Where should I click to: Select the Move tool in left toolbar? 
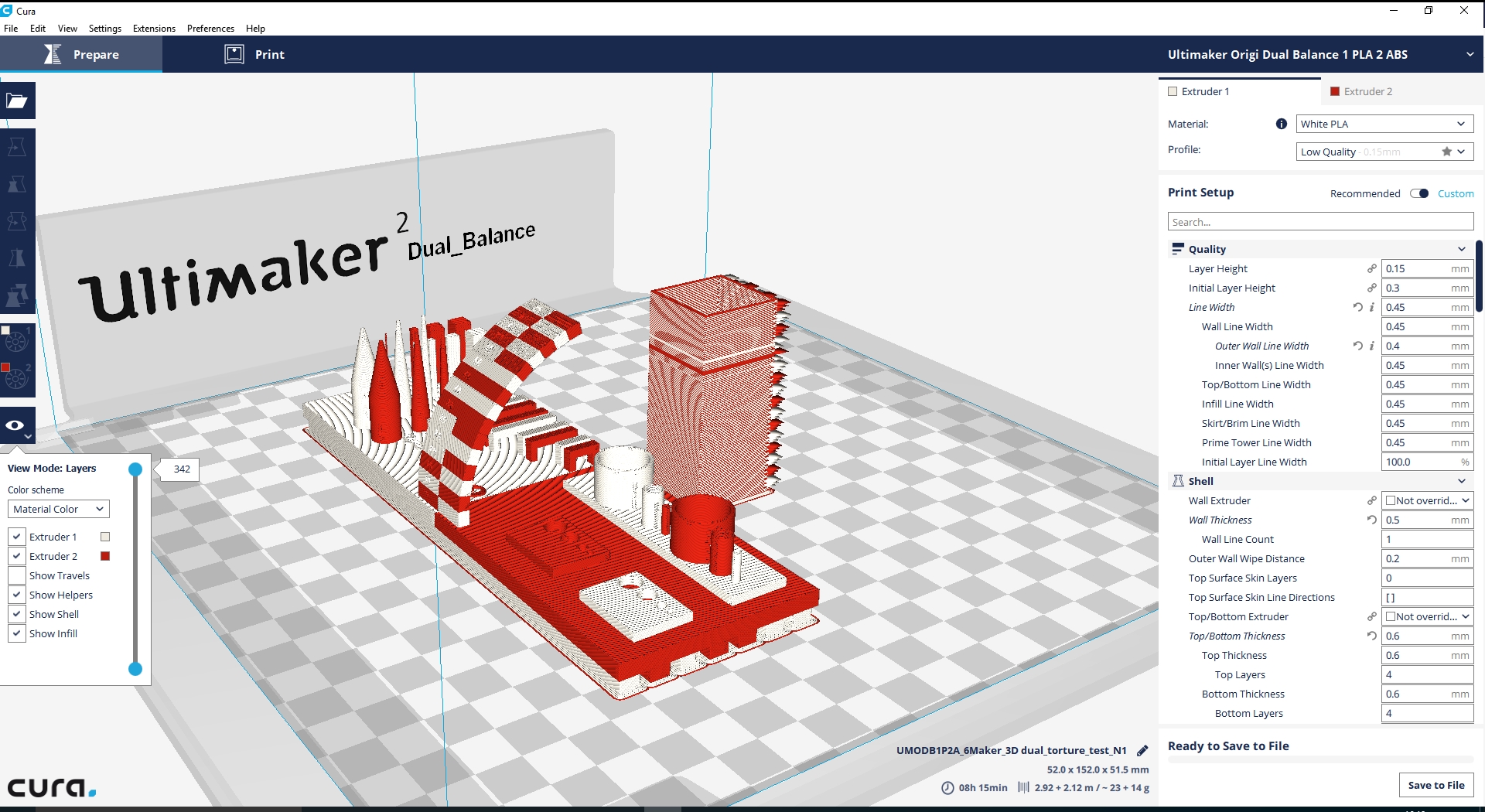(x=17, y=146)
